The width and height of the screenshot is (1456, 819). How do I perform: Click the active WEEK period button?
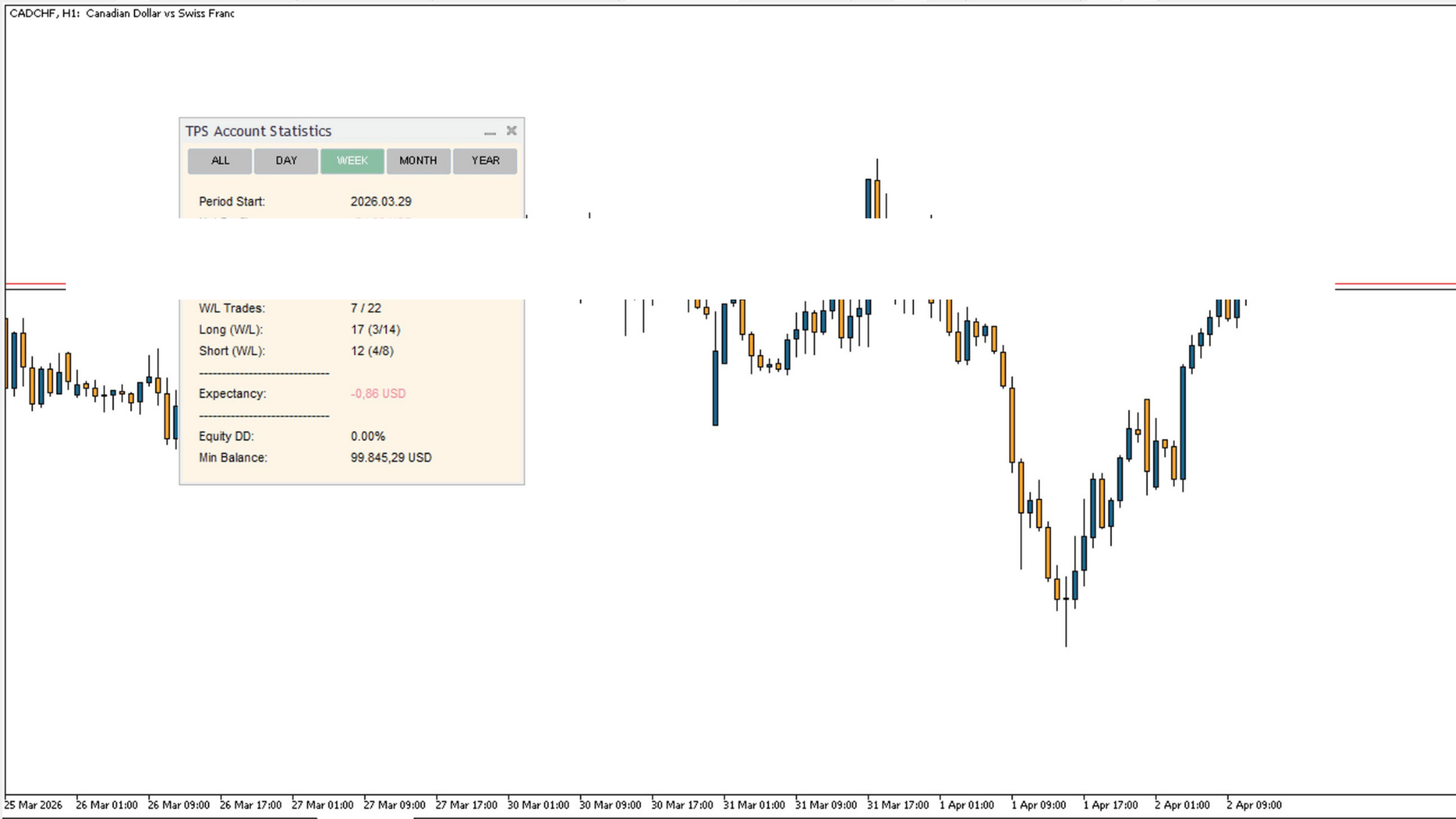(352, 161)
